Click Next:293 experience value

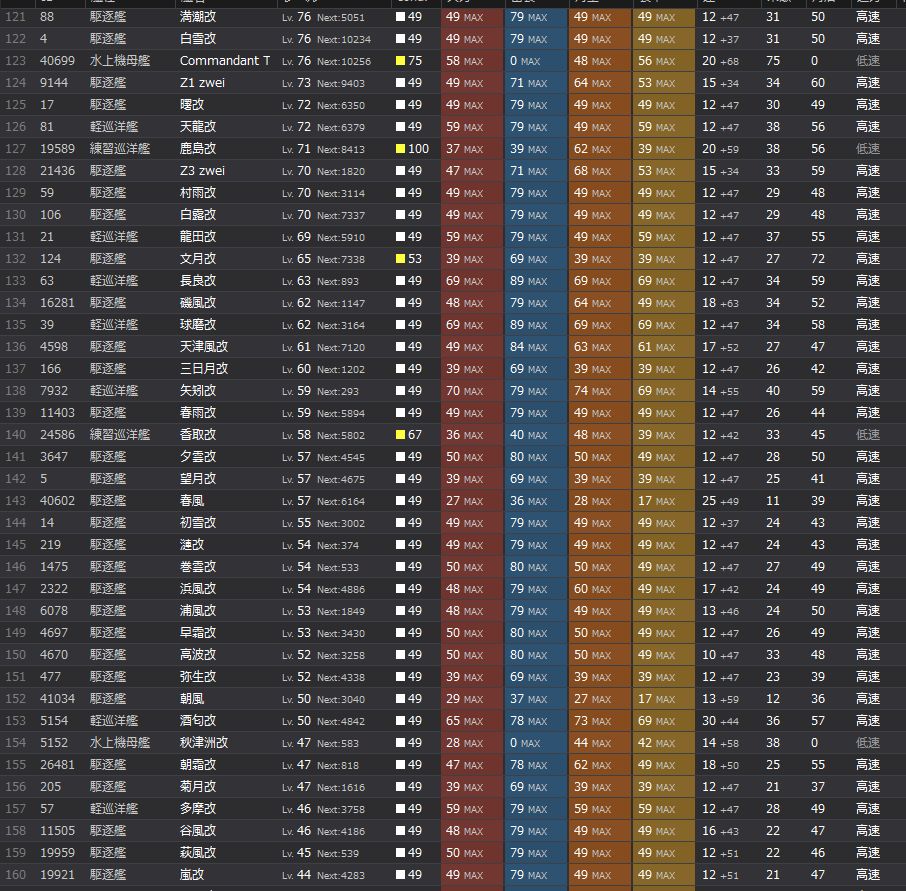click(337, 391)
